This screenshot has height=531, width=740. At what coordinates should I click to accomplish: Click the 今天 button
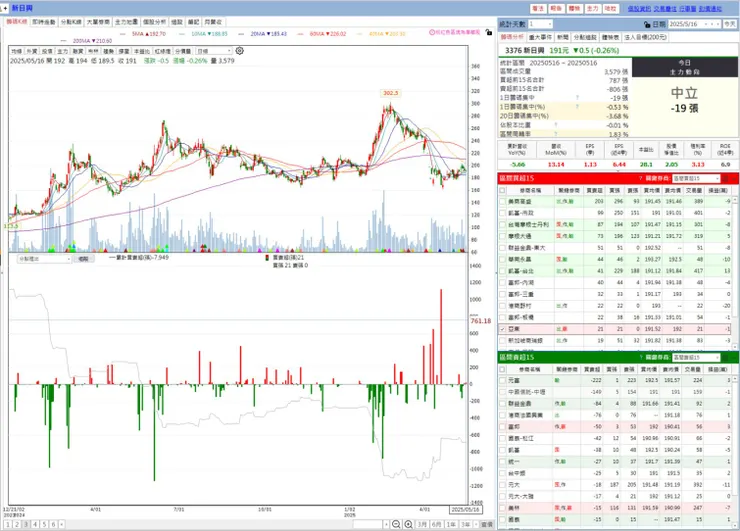730,24
